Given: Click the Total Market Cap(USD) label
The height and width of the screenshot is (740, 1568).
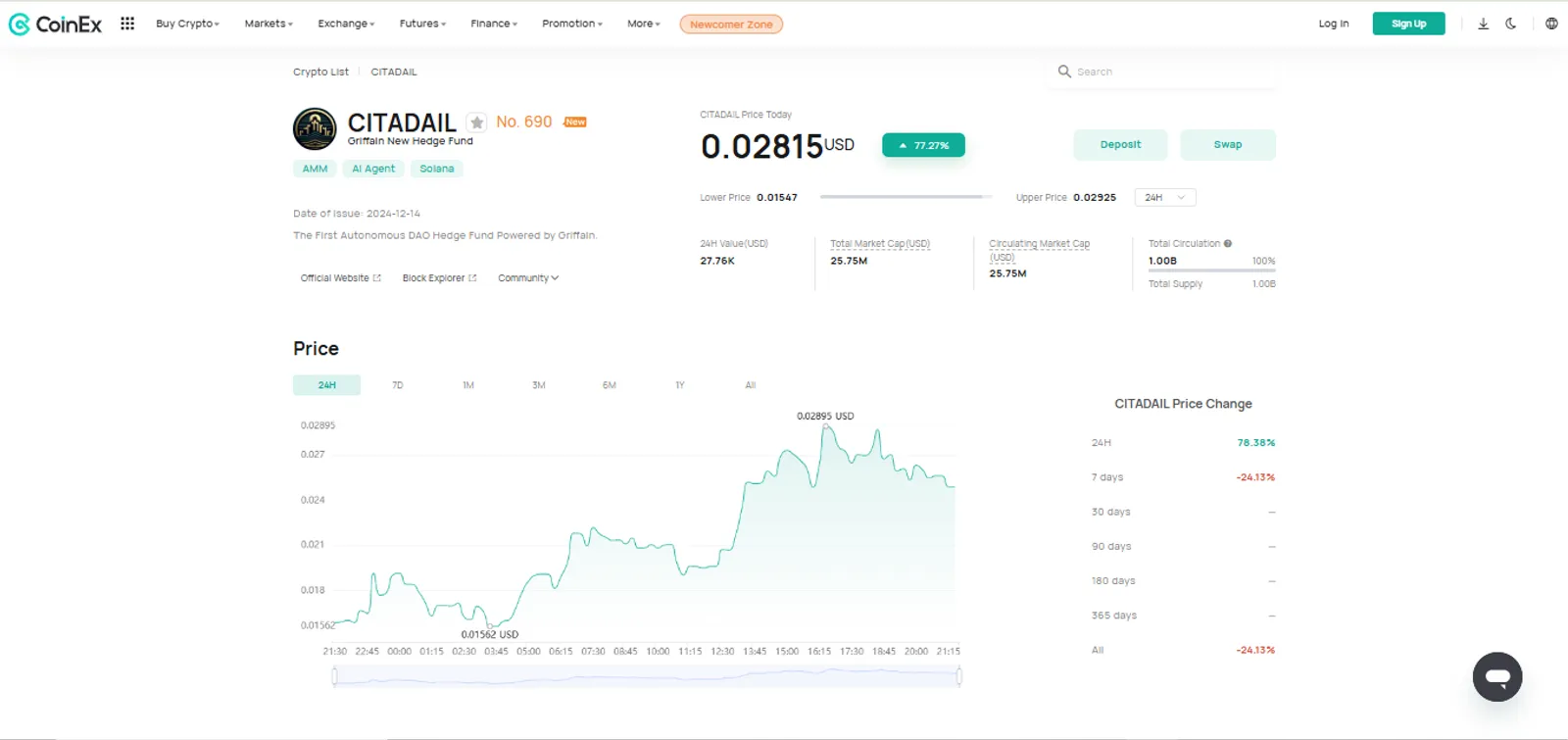Looking at the screenshot, I should pyautogui.click(x=880, y=243).
